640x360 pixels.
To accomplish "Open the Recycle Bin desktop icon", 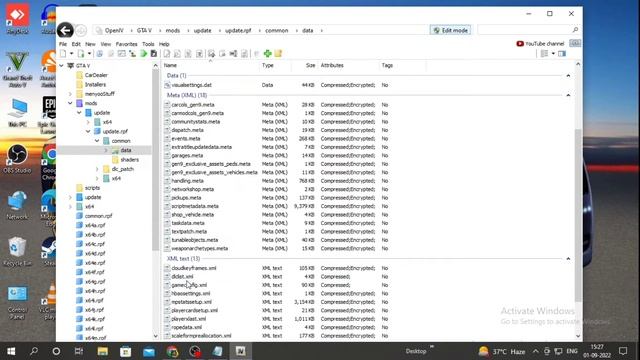I will click(17, 252).
